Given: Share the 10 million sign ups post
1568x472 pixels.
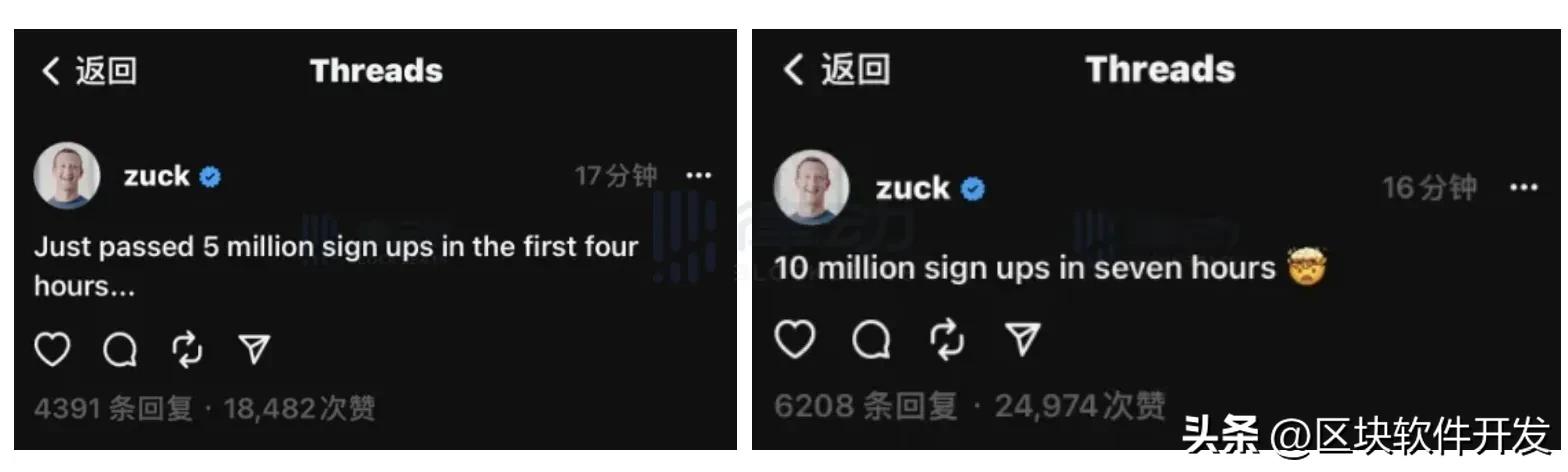Looking at the screenshot, I should pos(1023,339).
